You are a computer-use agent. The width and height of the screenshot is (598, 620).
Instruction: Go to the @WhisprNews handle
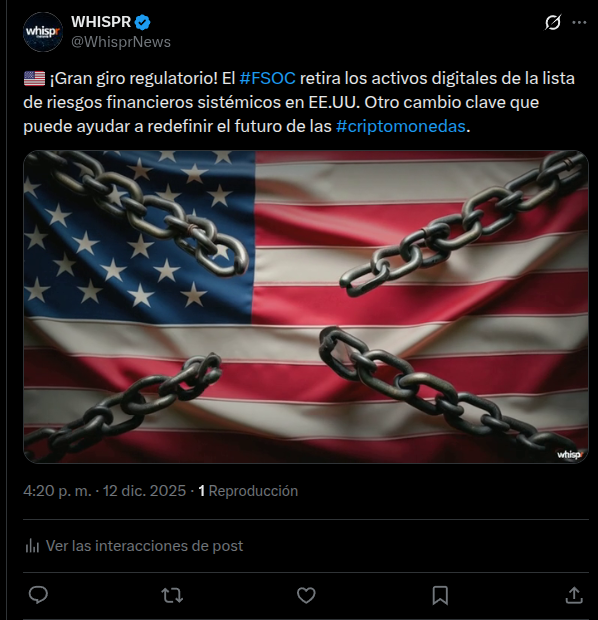pos(121,42)
